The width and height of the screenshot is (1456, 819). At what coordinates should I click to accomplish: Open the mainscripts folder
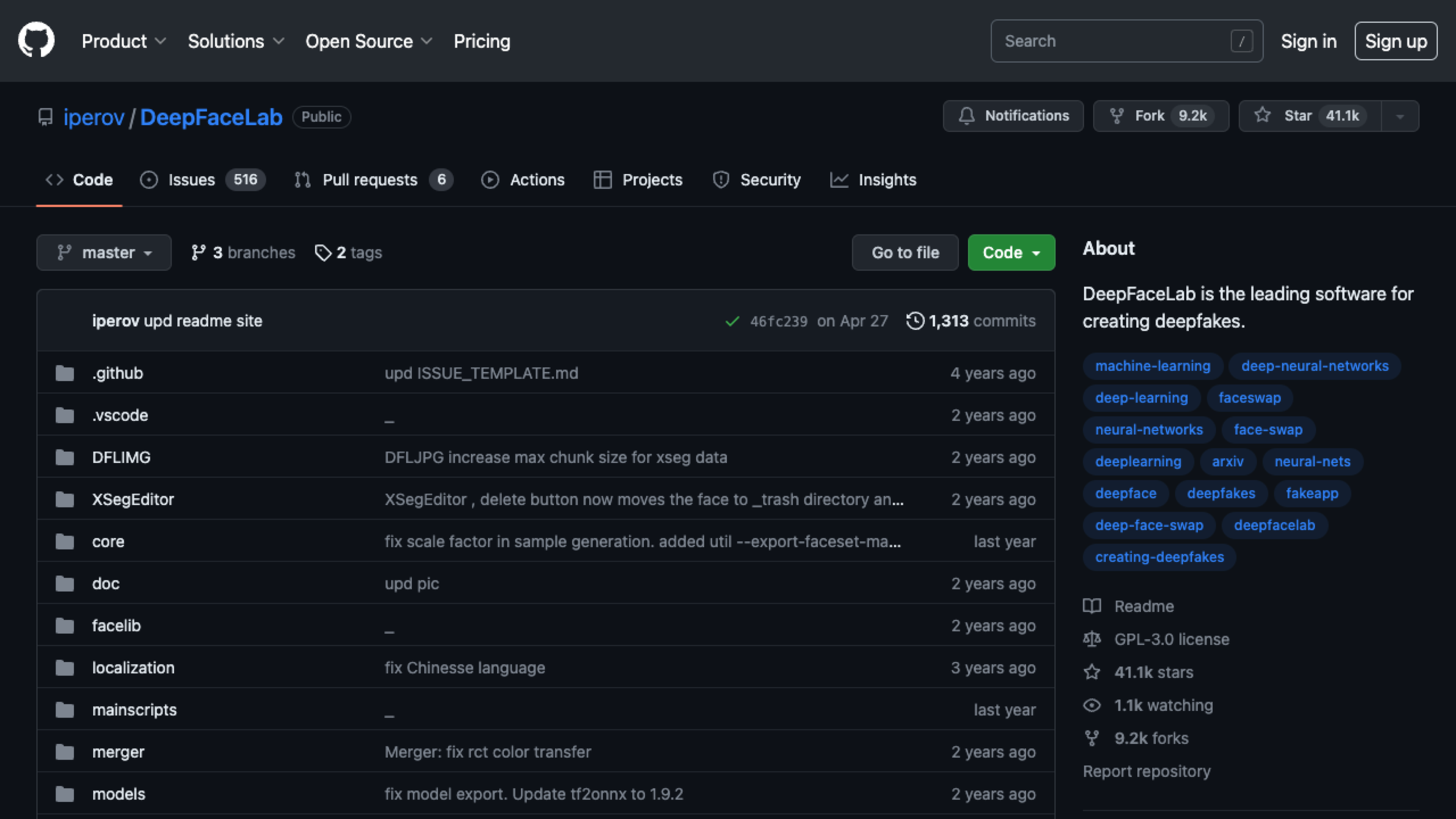[x=135, y=710]
